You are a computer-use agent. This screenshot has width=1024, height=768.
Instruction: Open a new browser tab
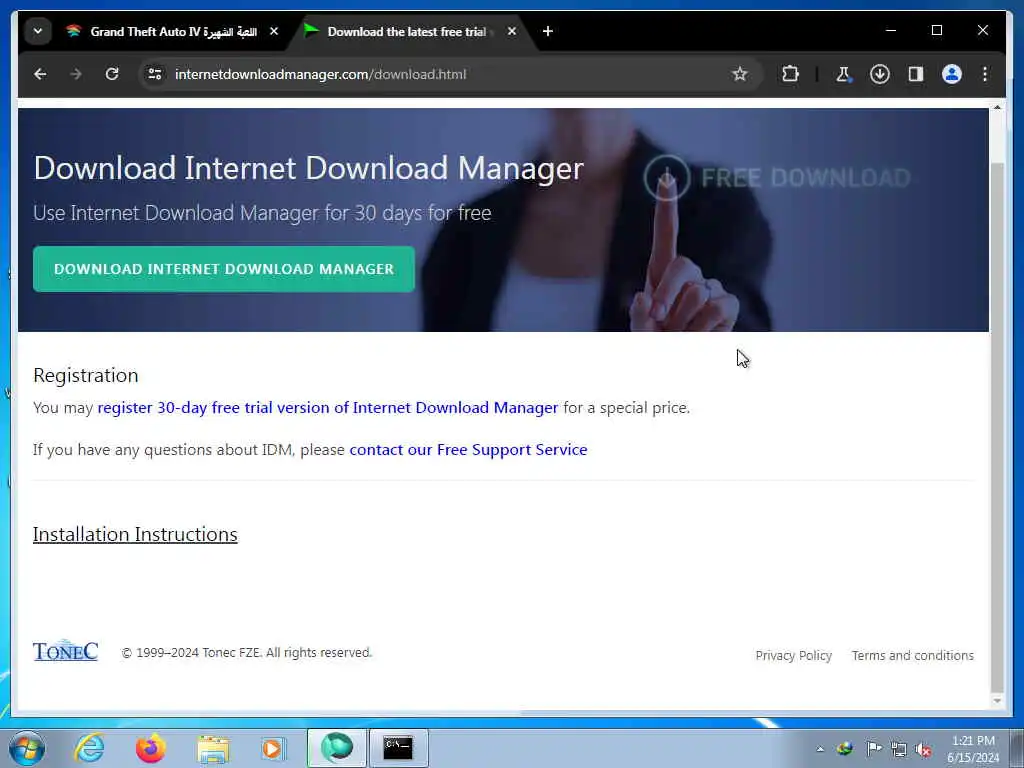click(x=548, y=31)
